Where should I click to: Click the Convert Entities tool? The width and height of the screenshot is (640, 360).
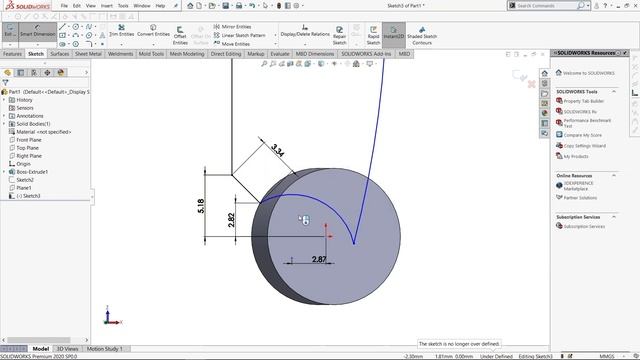pyautogui.click(x=153, y=30)
